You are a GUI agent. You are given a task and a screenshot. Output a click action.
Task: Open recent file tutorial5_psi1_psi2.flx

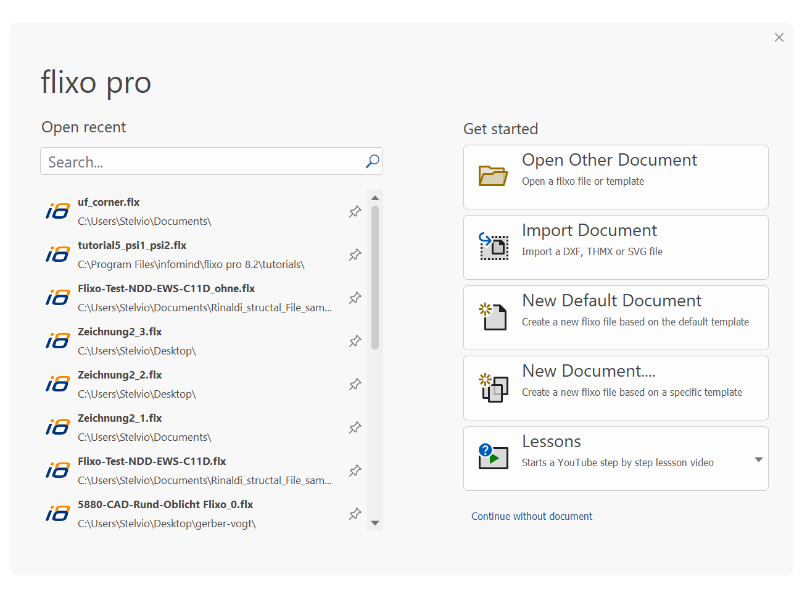(x=204, y=255)
